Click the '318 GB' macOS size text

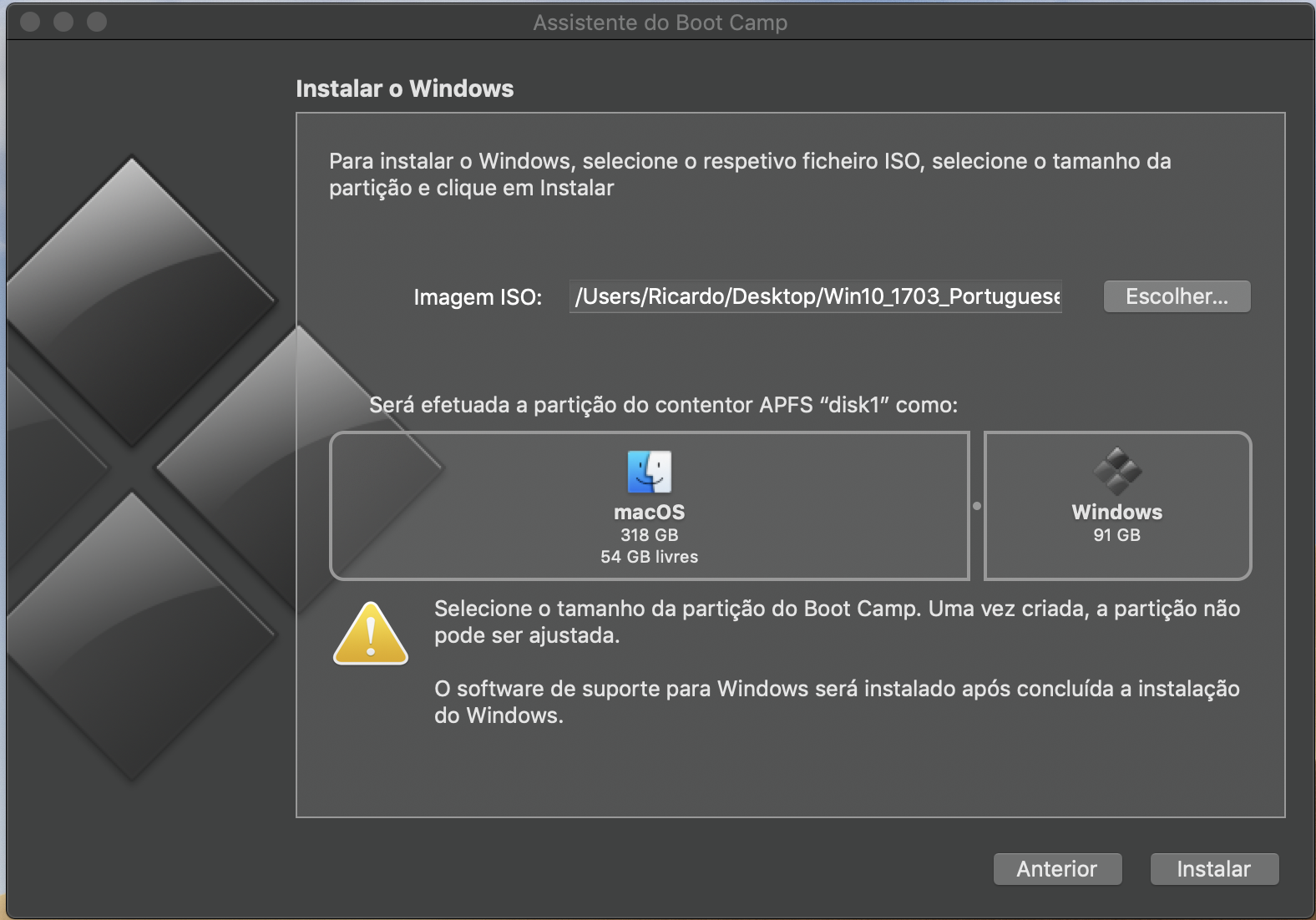650,535
